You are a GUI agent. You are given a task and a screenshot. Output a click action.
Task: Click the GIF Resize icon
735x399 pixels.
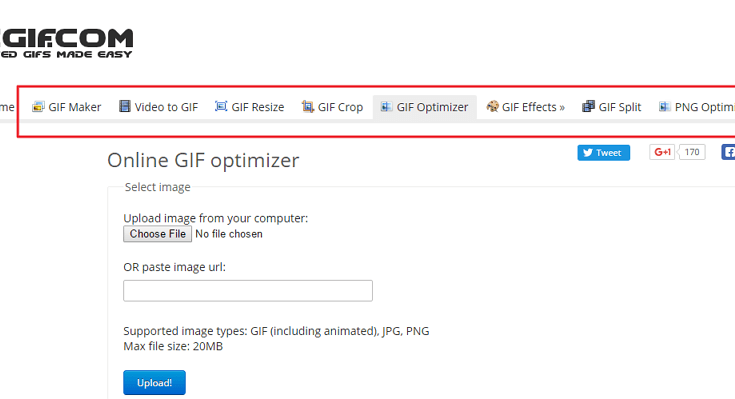[221, 106]
